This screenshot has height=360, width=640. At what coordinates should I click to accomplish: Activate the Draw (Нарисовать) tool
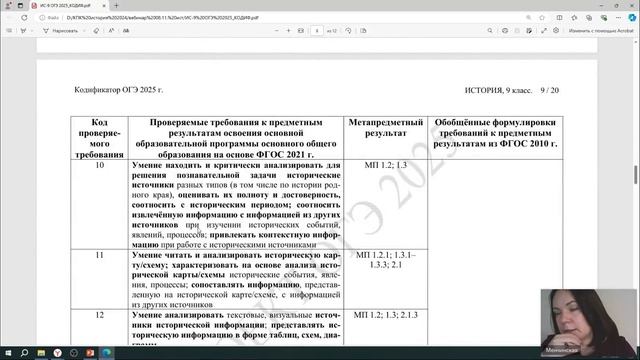60,31
